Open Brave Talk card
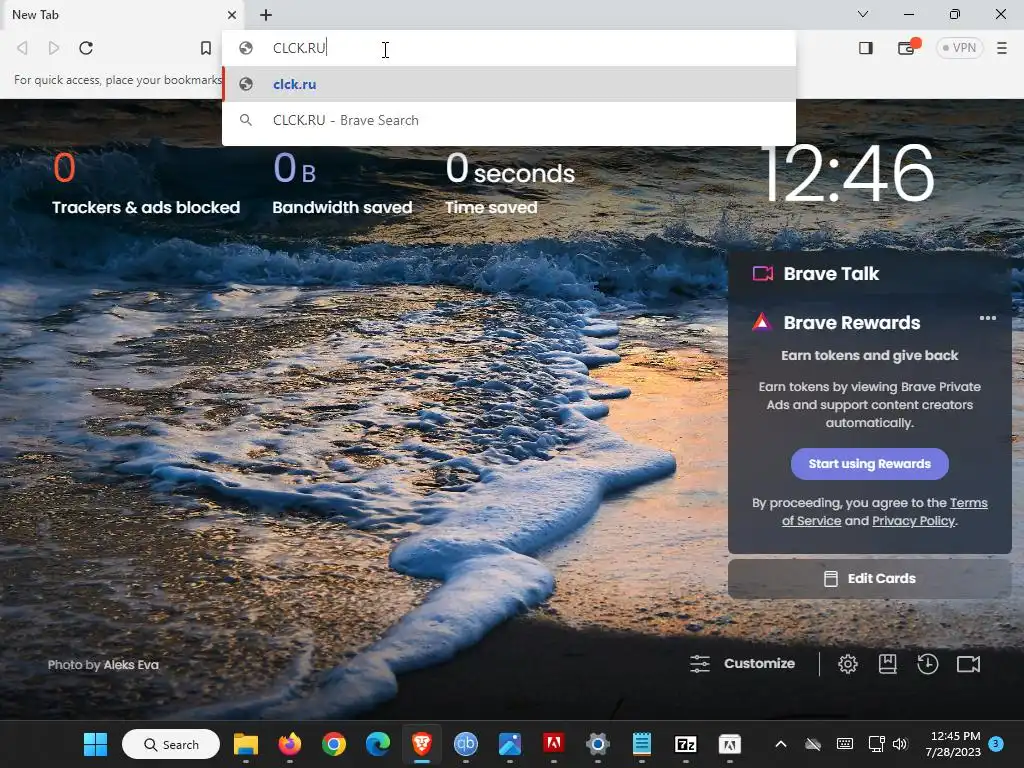 (831, 274)
